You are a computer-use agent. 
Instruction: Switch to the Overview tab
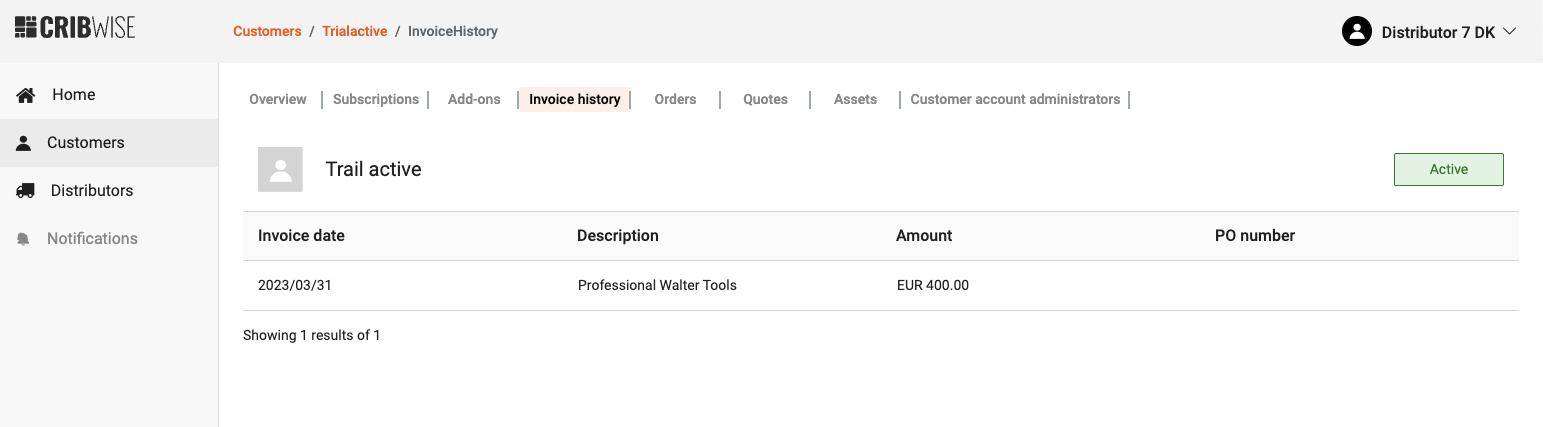[x=277, y=99]
